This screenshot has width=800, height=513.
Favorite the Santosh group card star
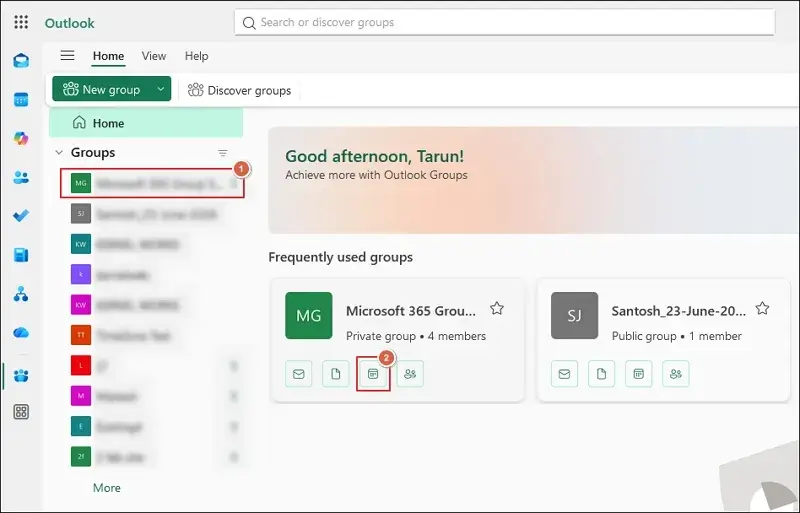click(762, 308)
